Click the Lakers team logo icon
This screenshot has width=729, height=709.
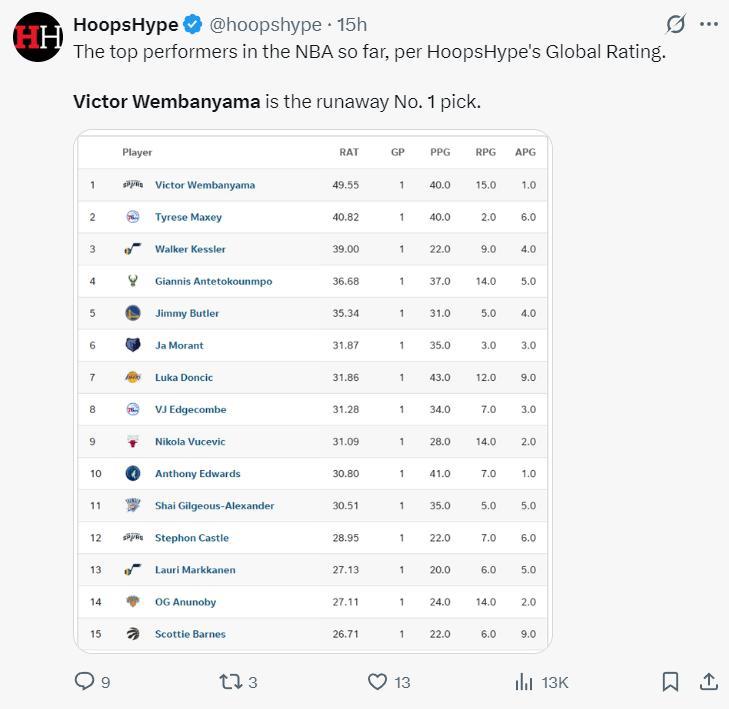tap(133, 377)
